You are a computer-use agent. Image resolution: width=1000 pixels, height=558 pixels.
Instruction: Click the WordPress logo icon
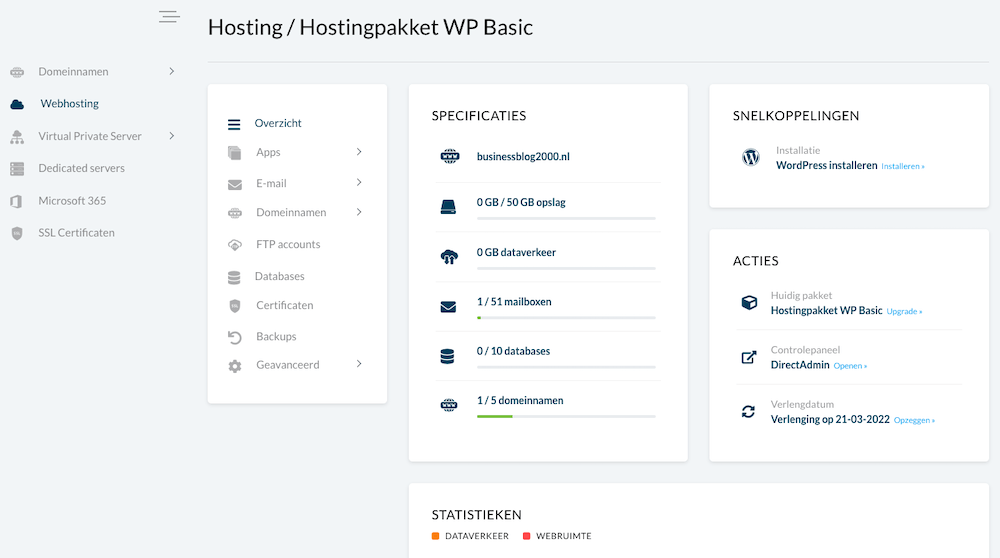pos(751,157)
